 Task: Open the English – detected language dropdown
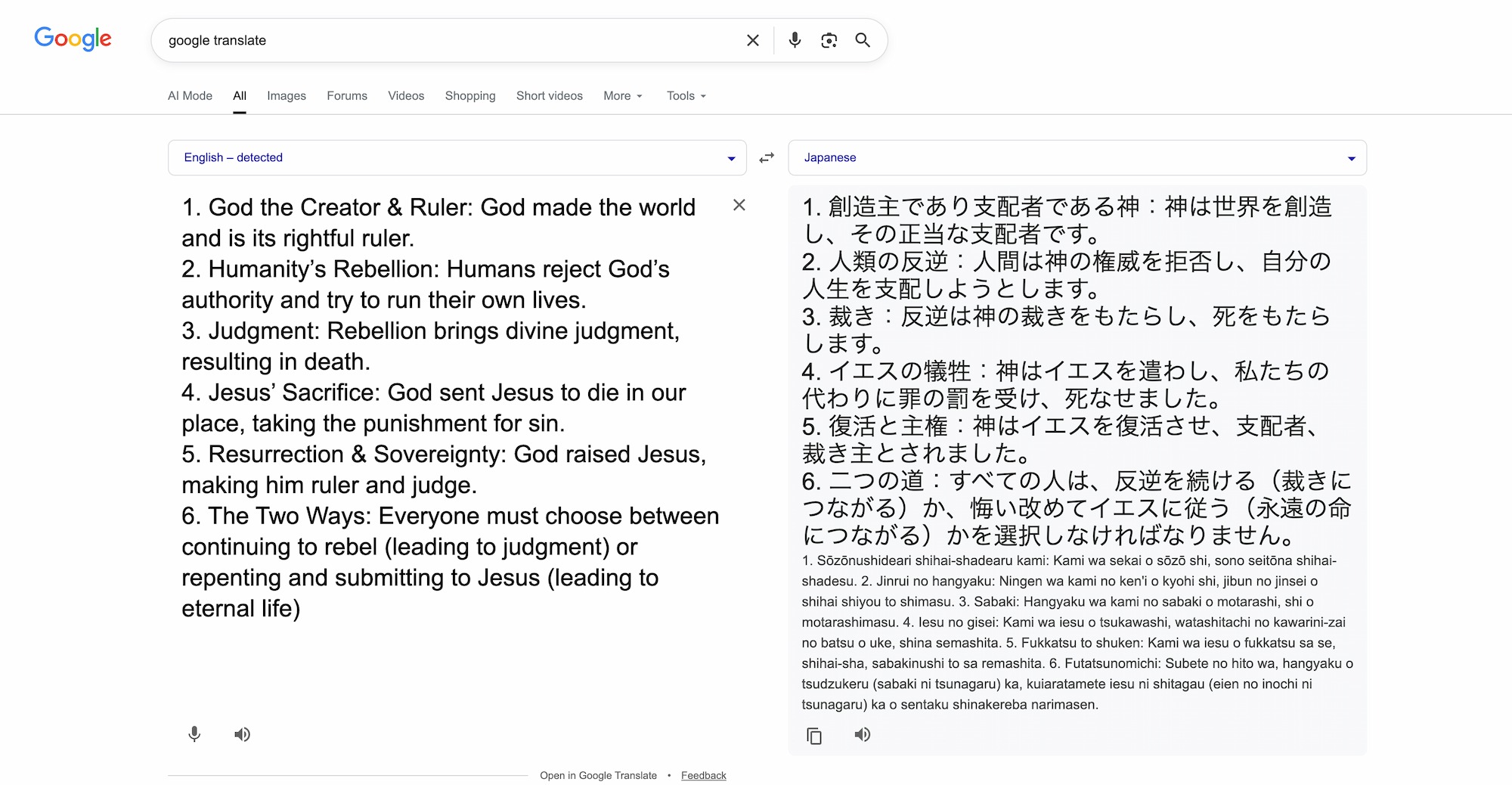pyautogui.click(x=457, y=157)
